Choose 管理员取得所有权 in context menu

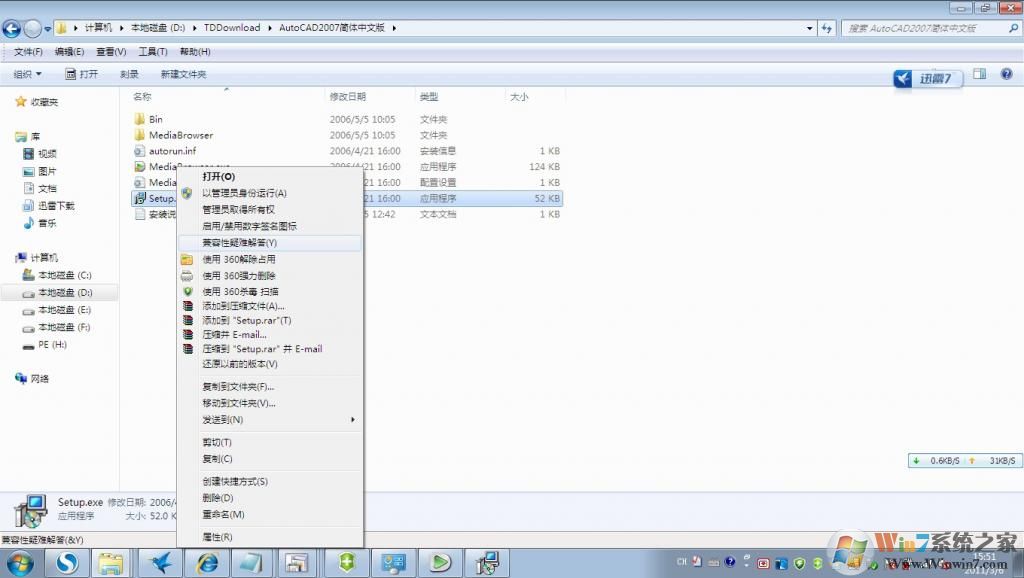(269, 210)
